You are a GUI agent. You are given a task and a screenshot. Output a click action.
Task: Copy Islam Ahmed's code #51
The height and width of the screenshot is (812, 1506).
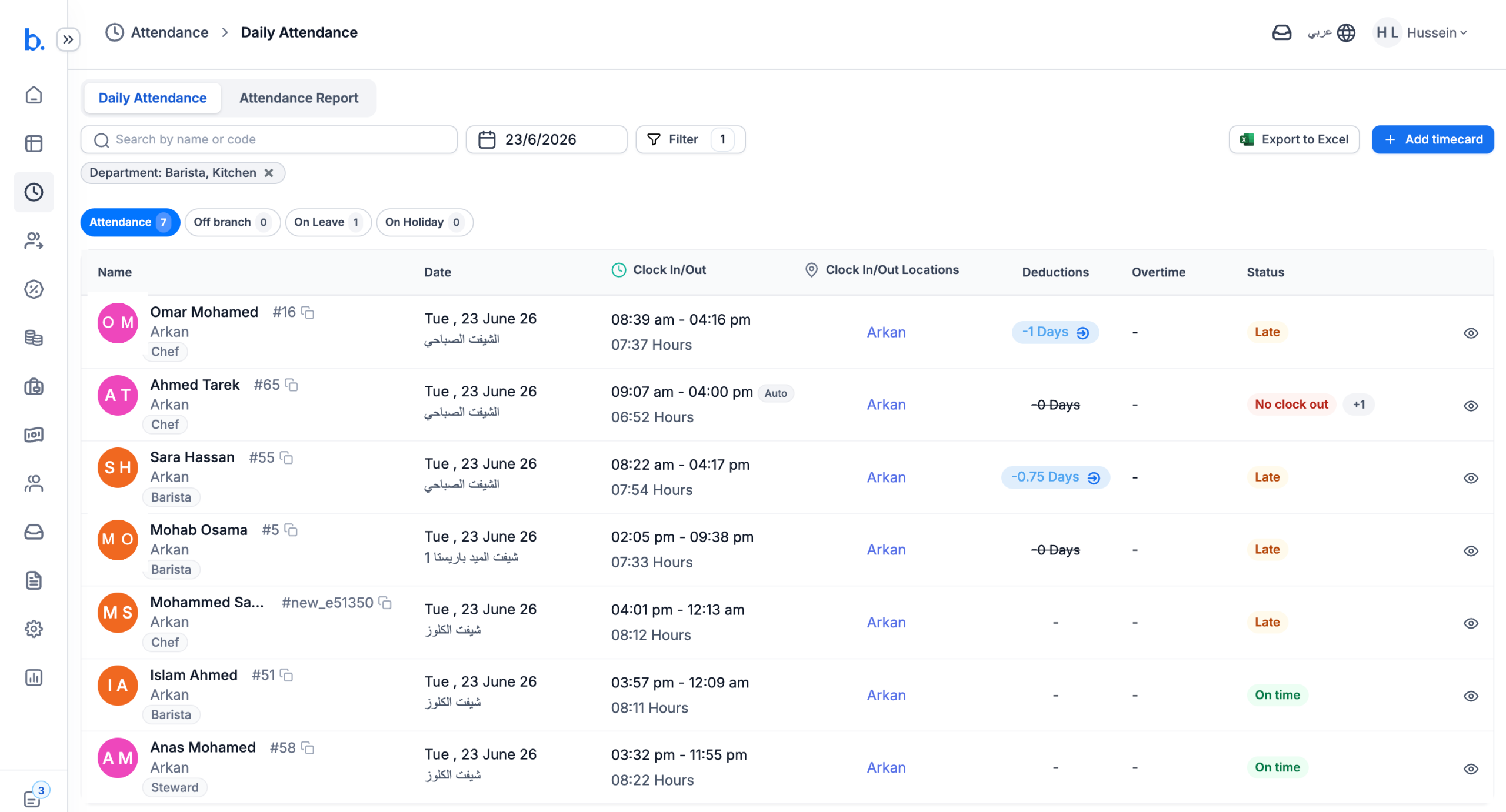[x=286, y=675]
